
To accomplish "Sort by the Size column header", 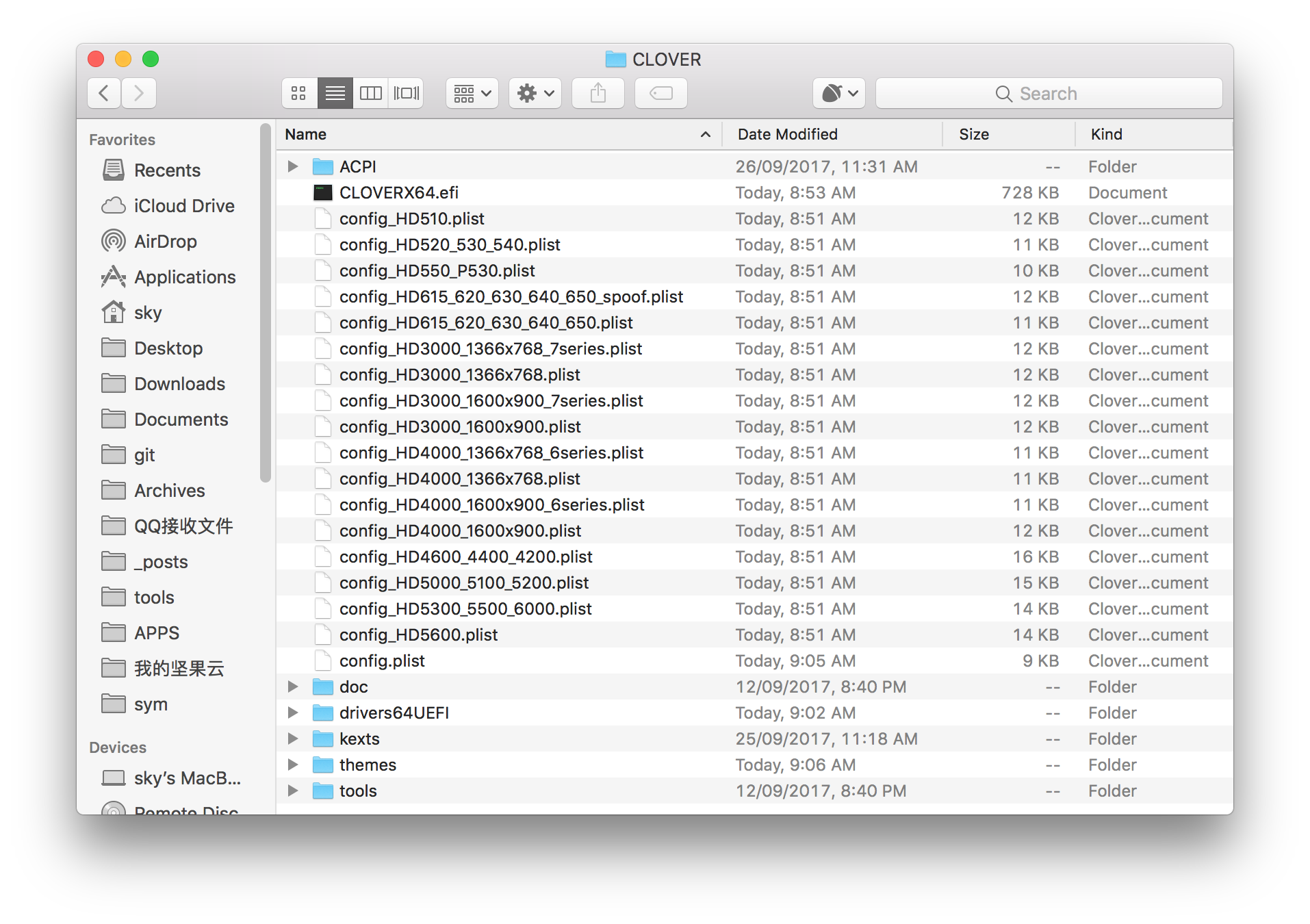I will (x=1009, y=134).
